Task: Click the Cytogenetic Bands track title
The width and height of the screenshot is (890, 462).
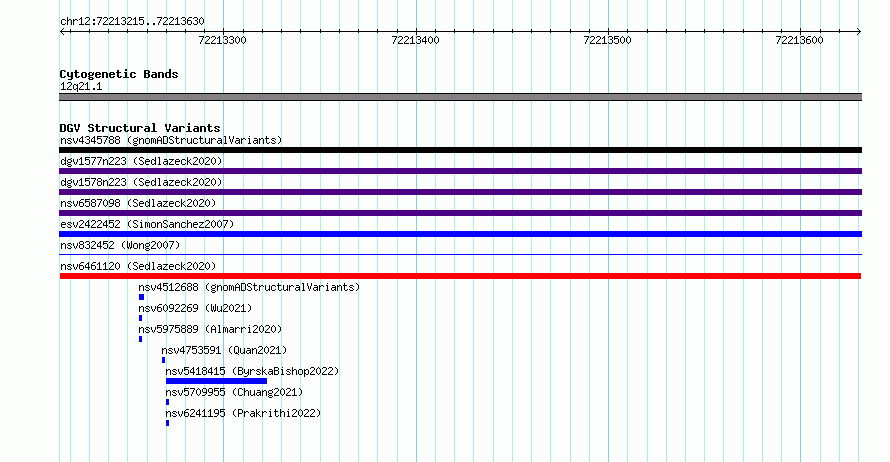Action: [x=119, y=74]
